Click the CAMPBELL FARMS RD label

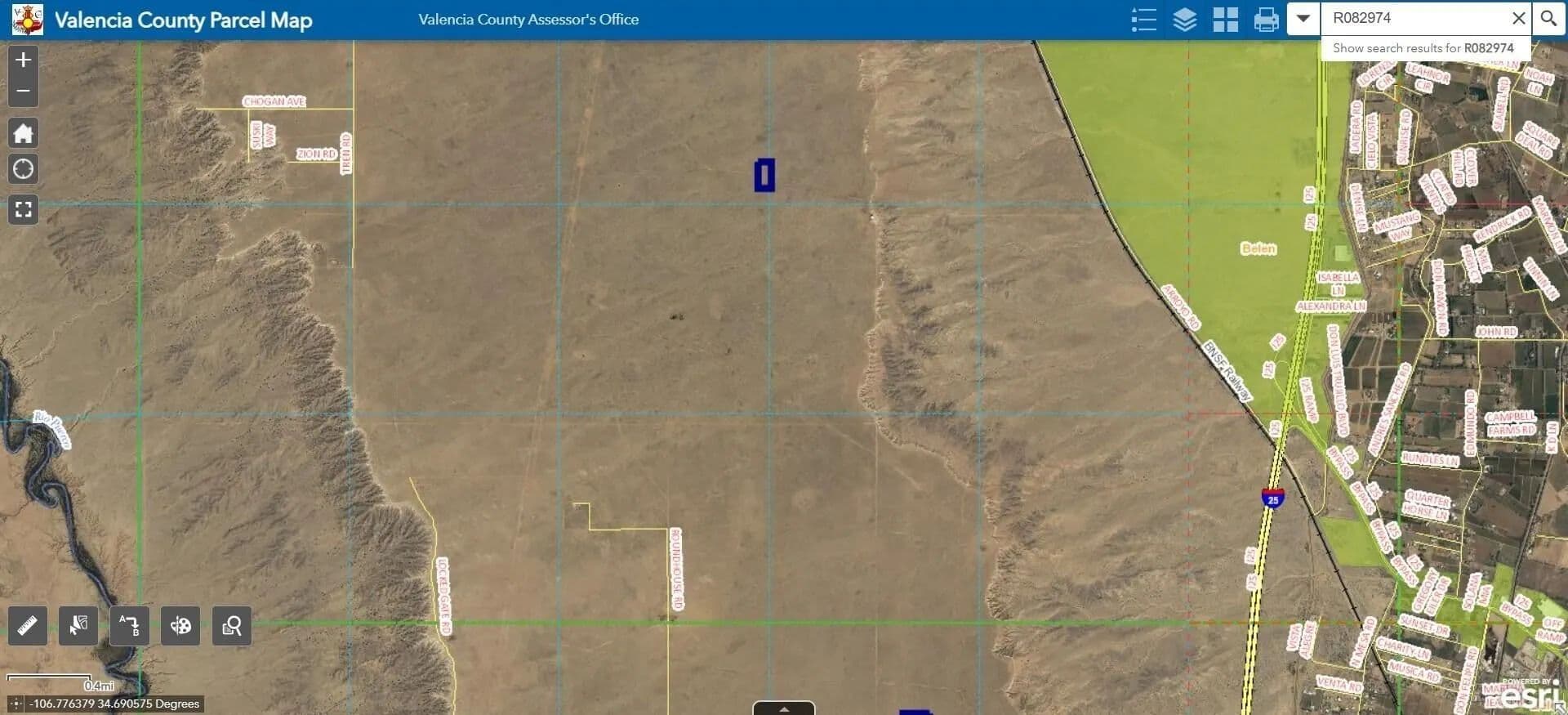[1511, 423]
